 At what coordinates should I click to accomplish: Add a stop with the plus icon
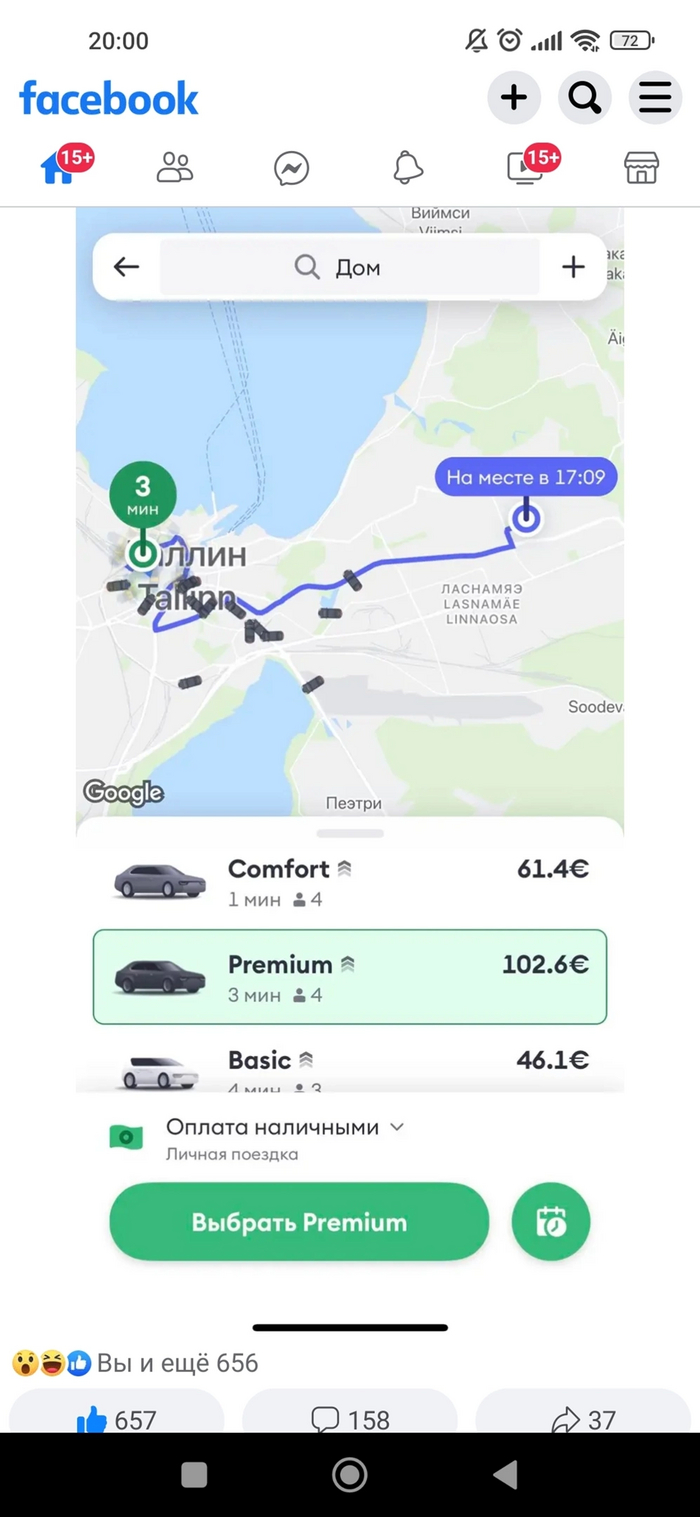pyautogui.click(x=573, y=267)
